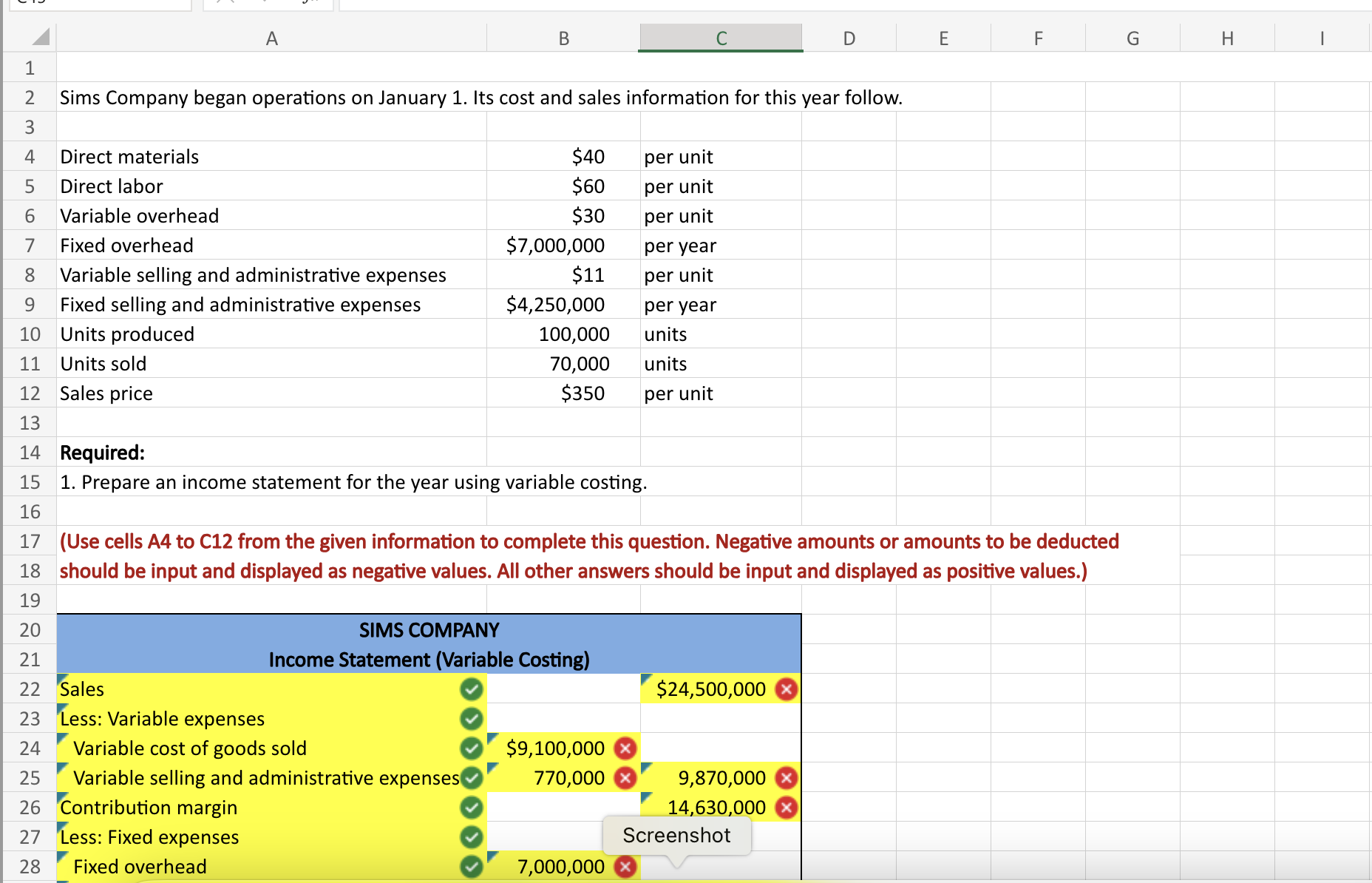Click the red X beside 14,630,000
1372x883 pixels.
pyautogui.click(x=787, y=808)
